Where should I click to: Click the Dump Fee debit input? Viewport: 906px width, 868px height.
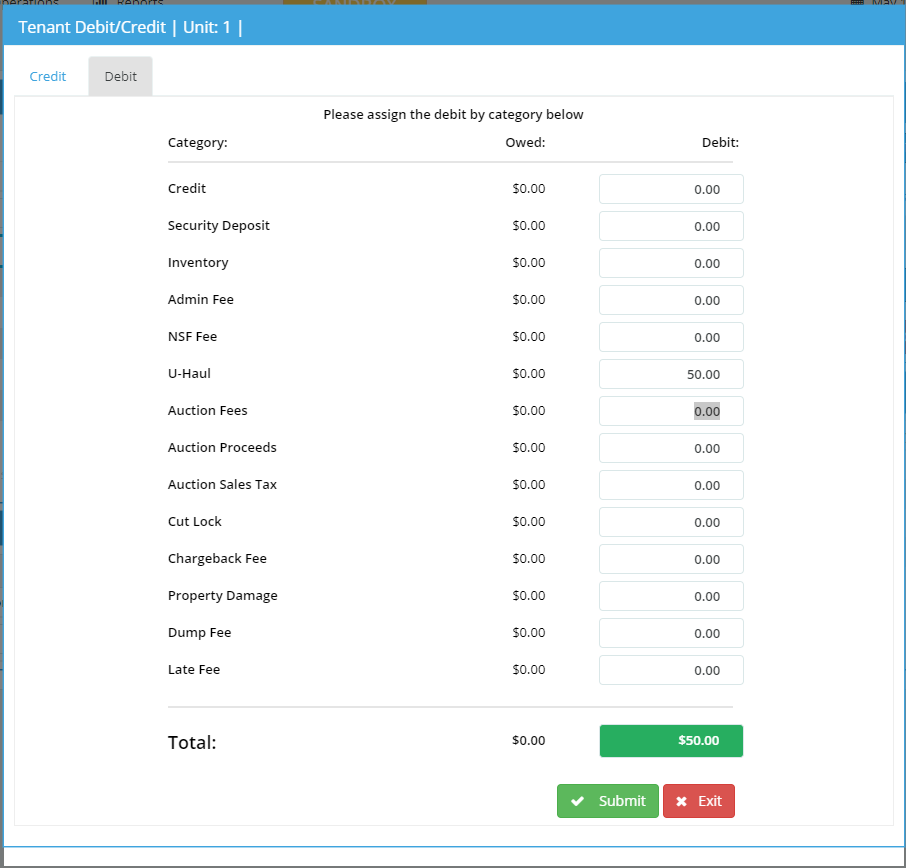pos(671,633)
